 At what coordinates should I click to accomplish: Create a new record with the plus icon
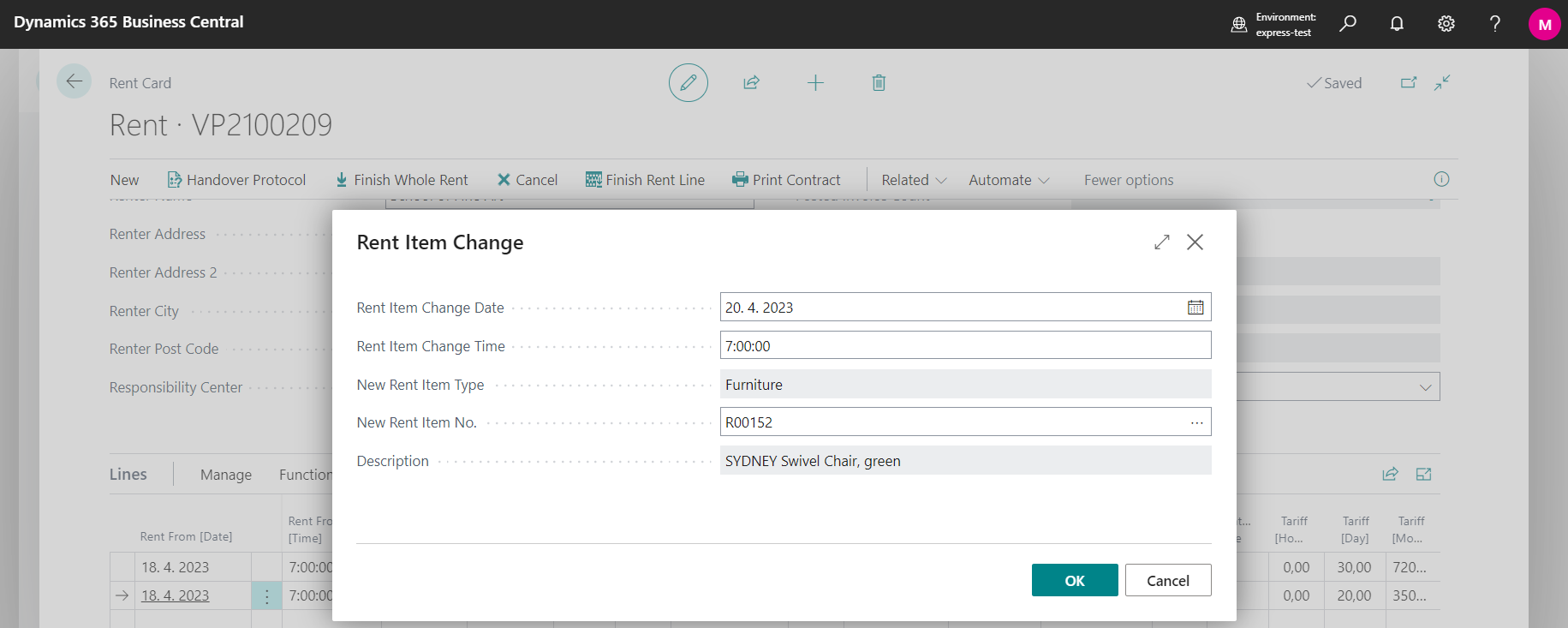pyautogui.click(x=815, y=83)
